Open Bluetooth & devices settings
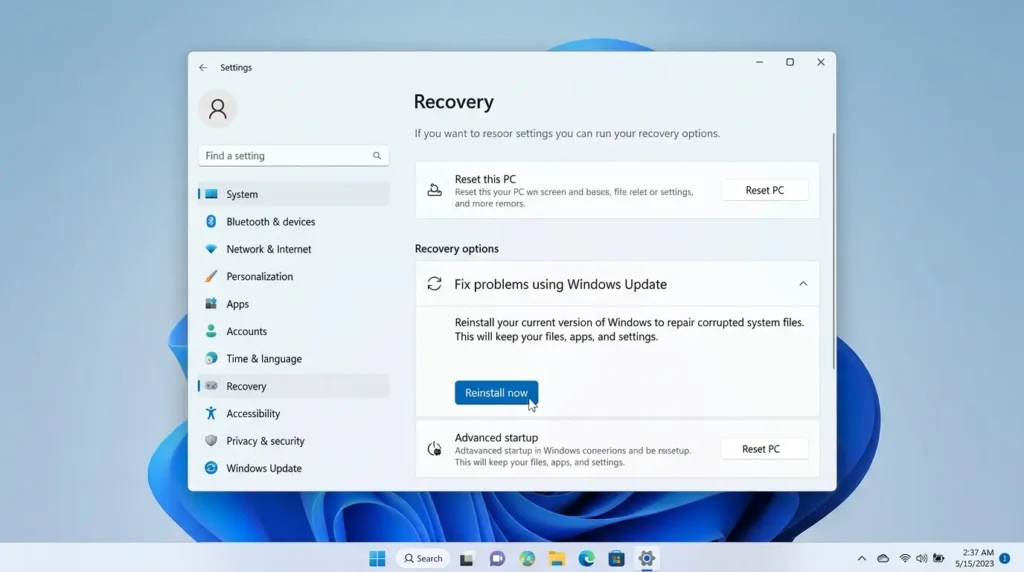 click(x=294, y=221)
